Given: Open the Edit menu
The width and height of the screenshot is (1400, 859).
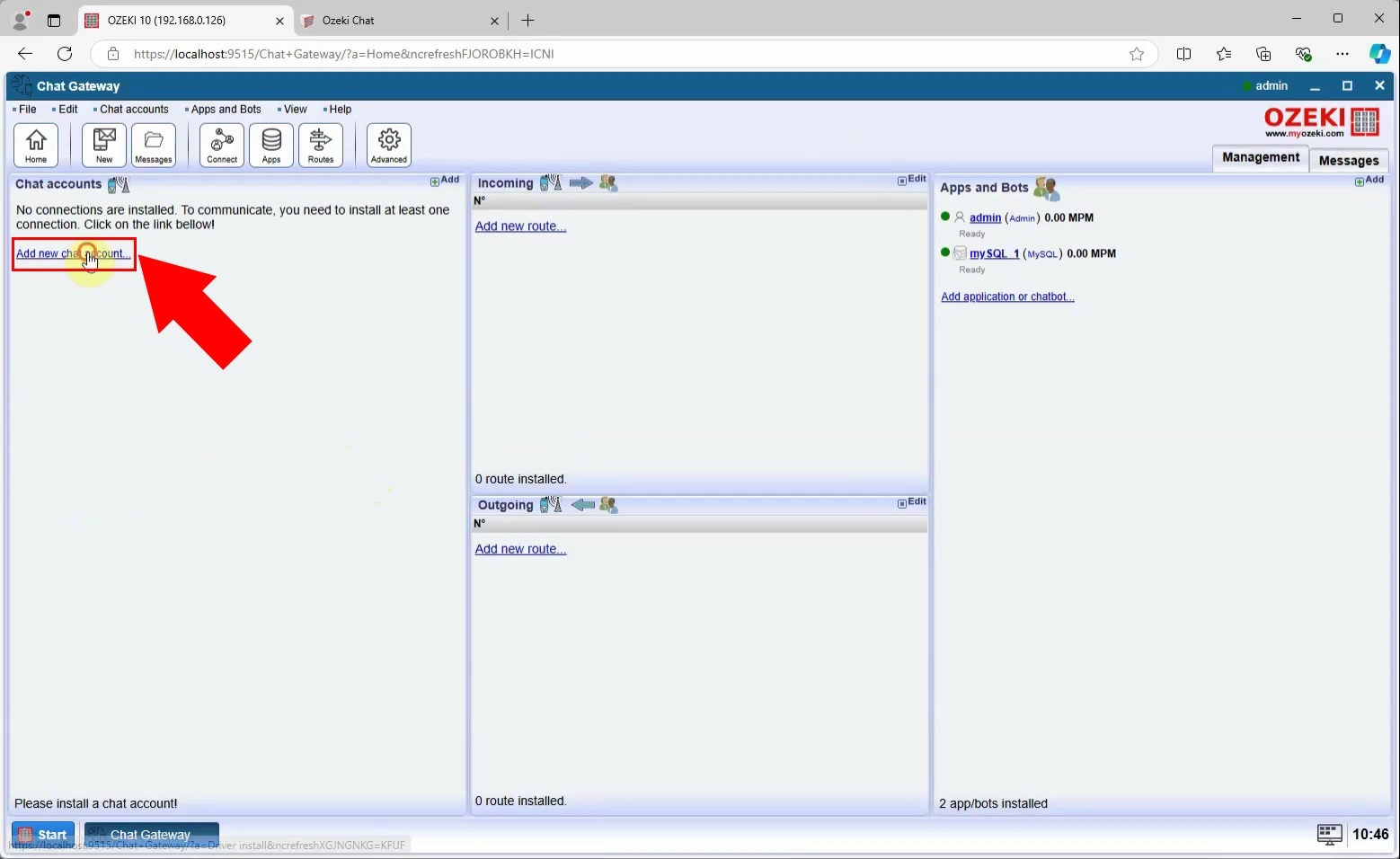Looking at the screenshot, I should coord(66,110).
